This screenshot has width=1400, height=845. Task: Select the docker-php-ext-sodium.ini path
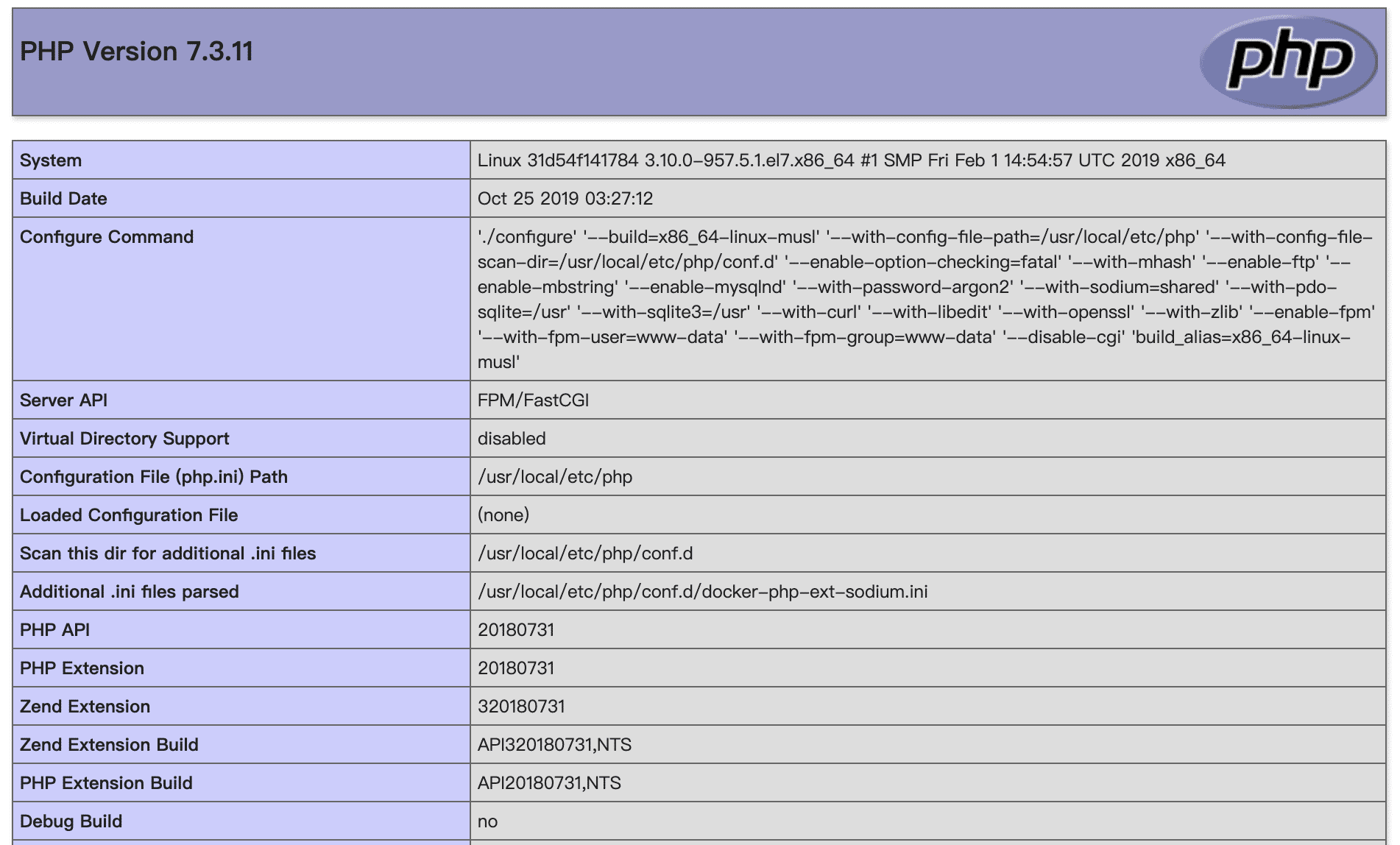tap(703, 592)
